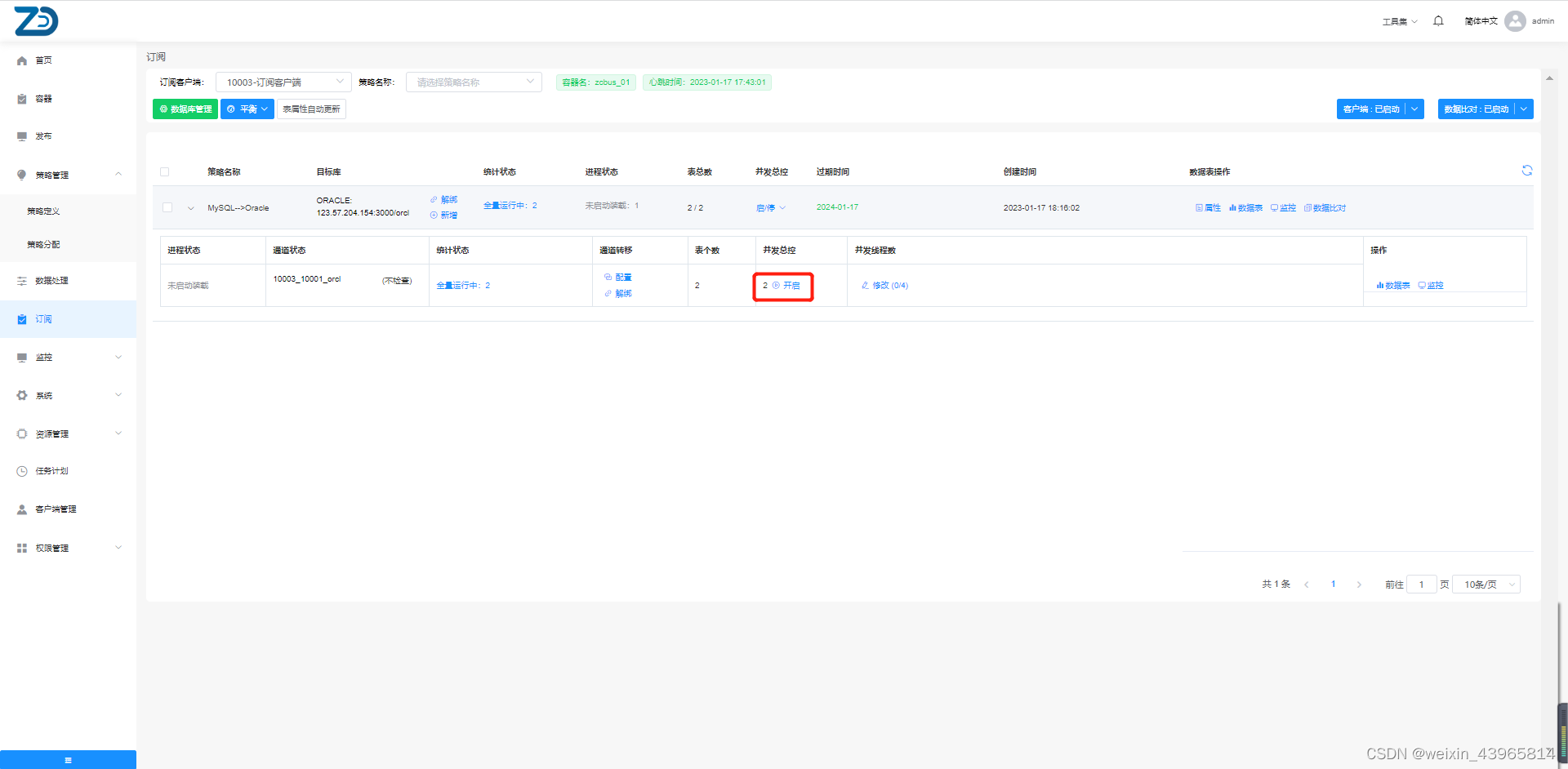Click channel name 10003_10001_orcl
The height and width of the screenshot is (769, 1568).
click(307, 279)
